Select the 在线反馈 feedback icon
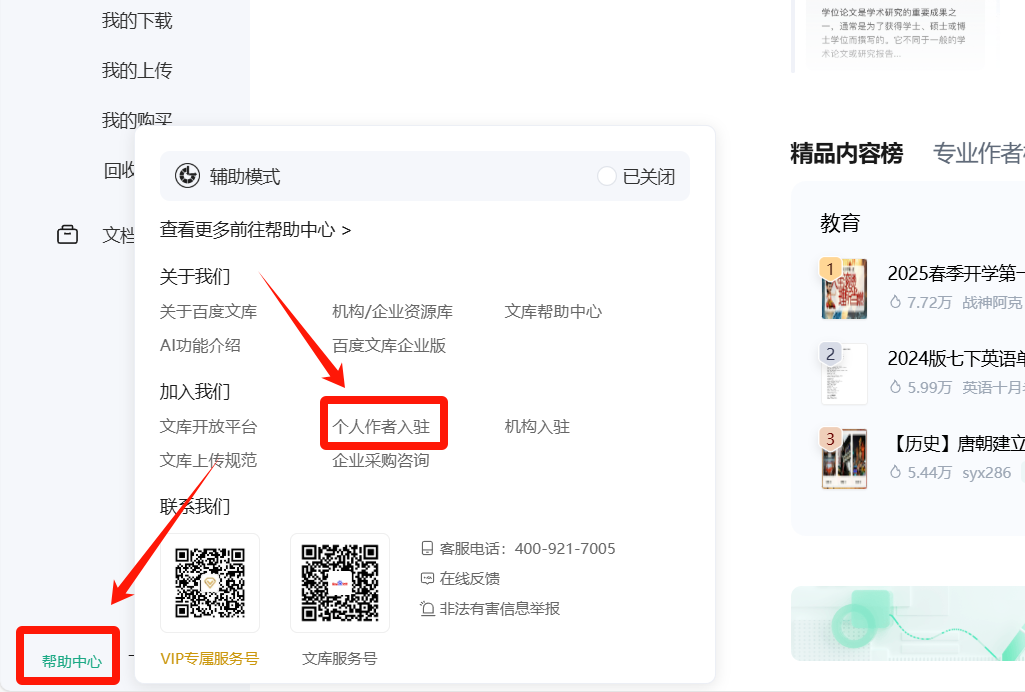 point(424,578)
